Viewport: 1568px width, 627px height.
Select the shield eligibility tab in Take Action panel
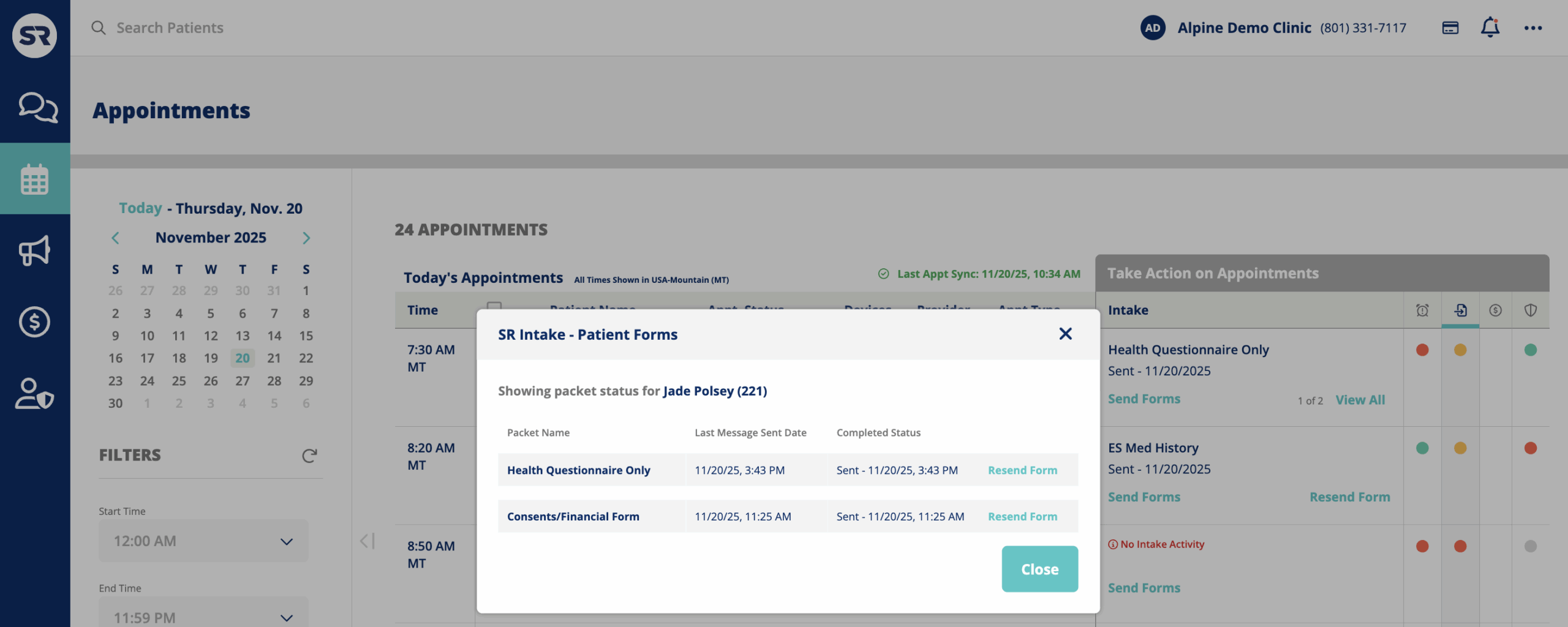coord(1531,310)
